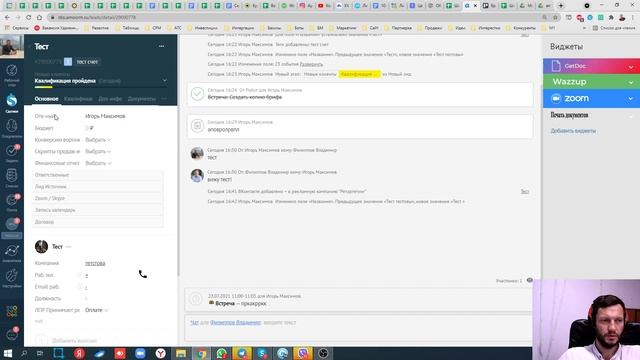Click the Договор field row
The height and width of the screenshot is (360, 640).
98,222
